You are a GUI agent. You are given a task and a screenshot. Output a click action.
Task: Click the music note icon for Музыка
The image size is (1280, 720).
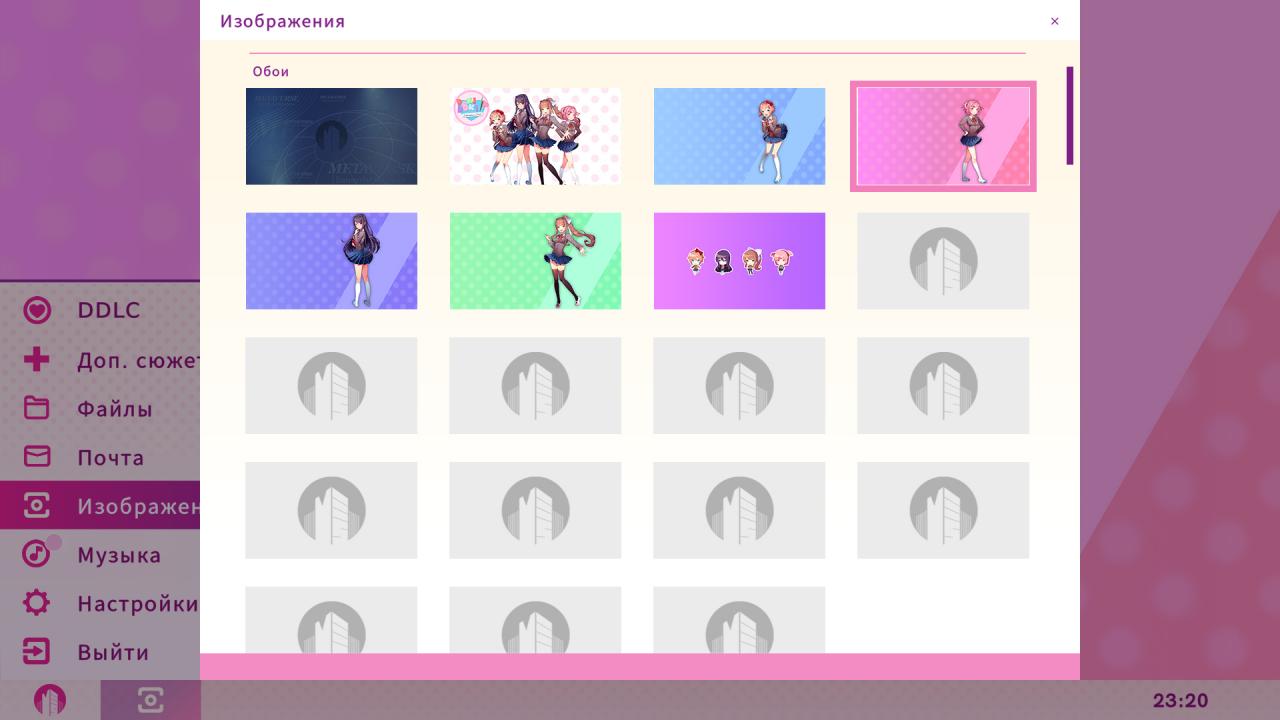(x=37, y=554)
